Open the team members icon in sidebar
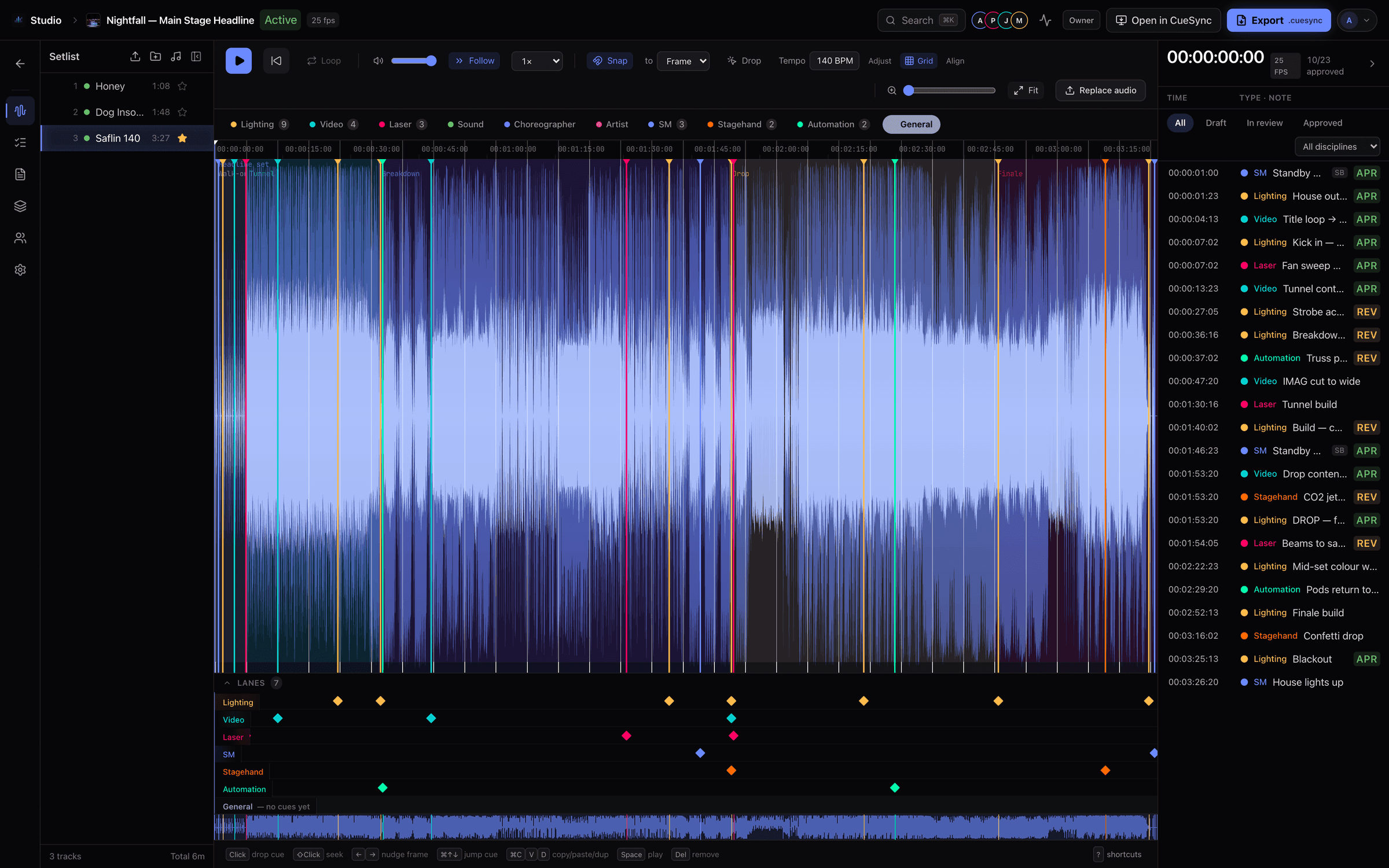The image size is (1389, 868). coord(20,238)
